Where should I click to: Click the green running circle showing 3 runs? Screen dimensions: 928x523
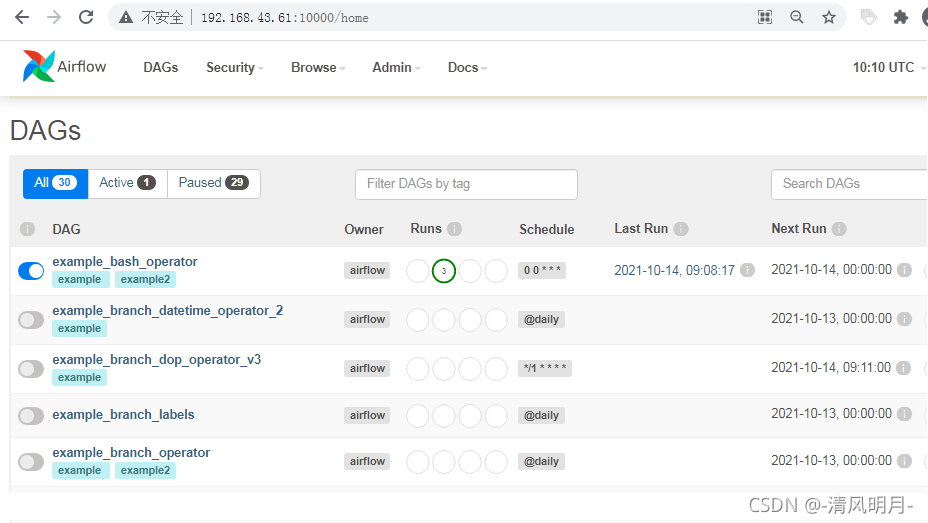click(x=444, y=271)
